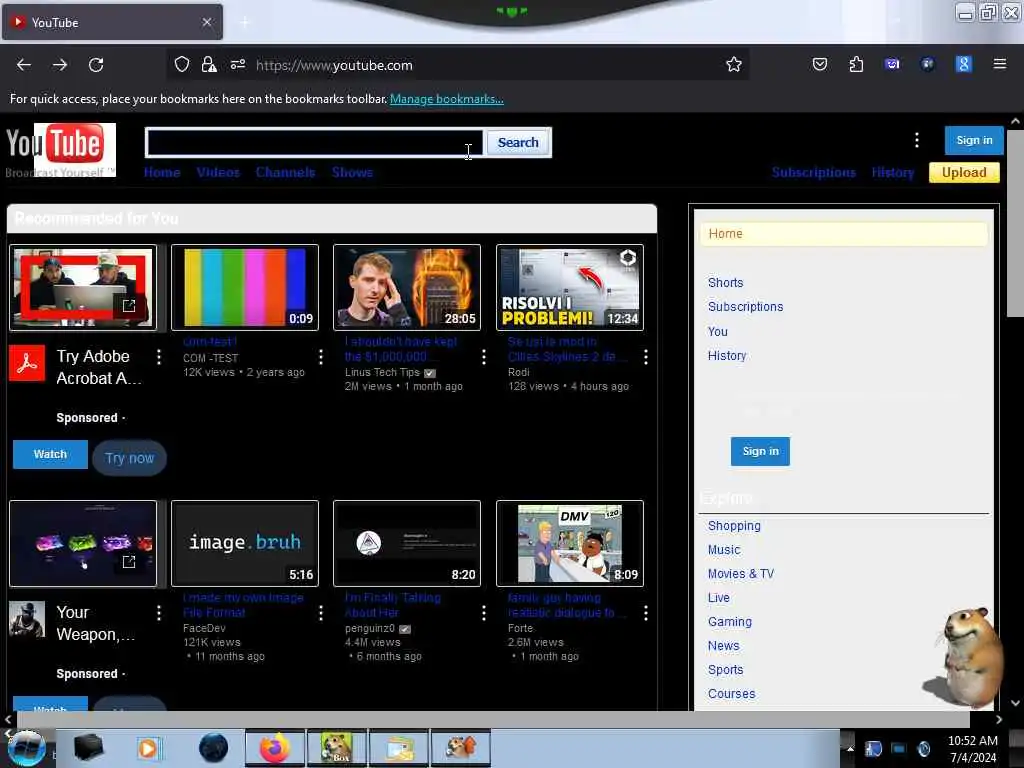Click the yellow Upload button
1024x768 pixels.
[x=964, y=172]
